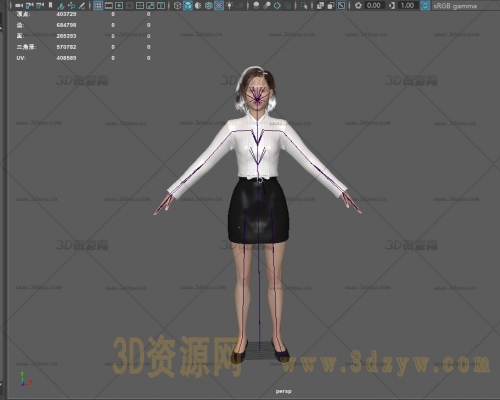Click the dimmed Shadows icon
This screenshot has width=500, height=400.
[240, 5]
